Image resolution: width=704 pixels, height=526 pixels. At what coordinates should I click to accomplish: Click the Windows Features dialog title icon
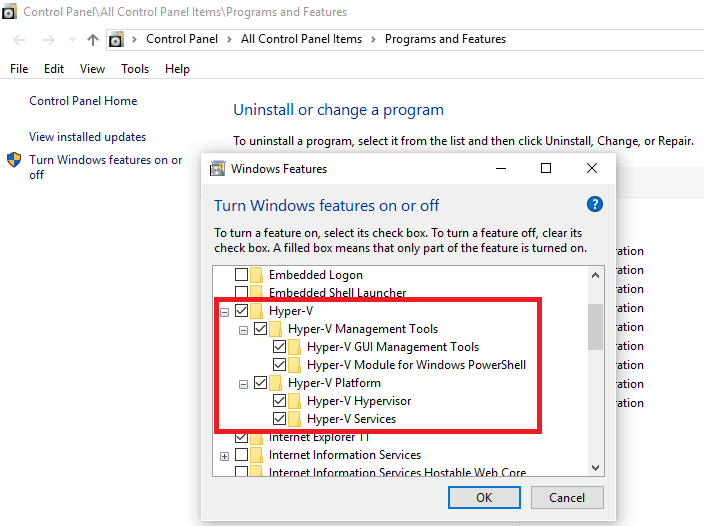[218, 169]
